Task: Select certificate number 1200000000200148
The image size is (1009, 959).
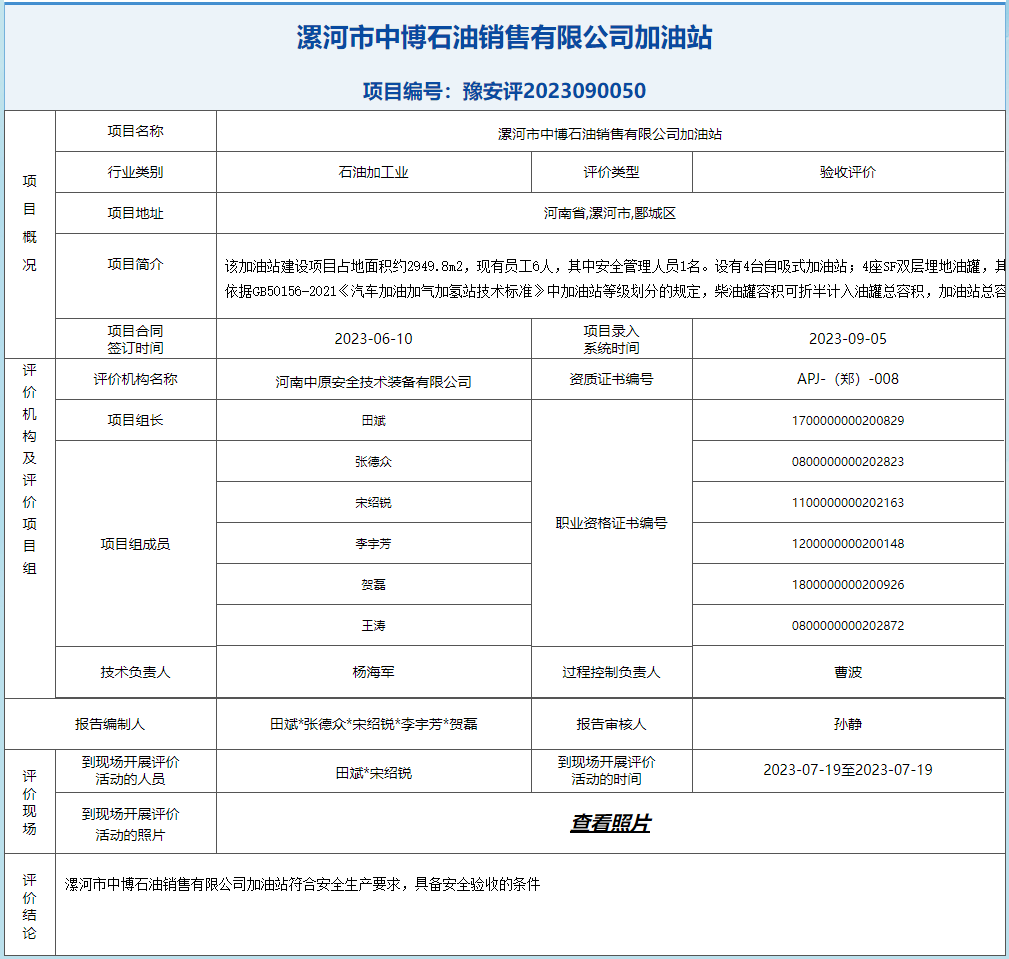Action: pos(847,544)
